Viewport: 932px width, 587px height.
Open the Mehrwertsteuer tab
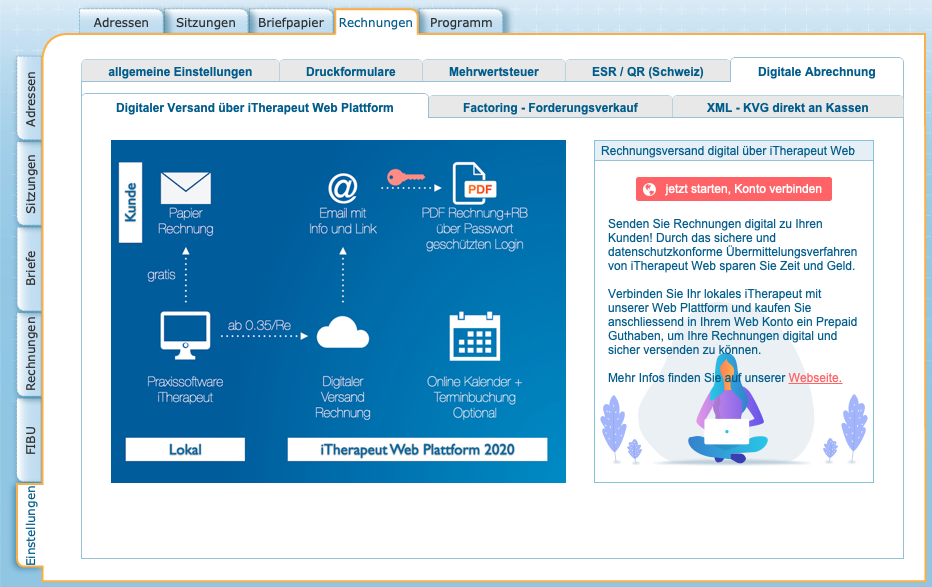coord(494,71)
